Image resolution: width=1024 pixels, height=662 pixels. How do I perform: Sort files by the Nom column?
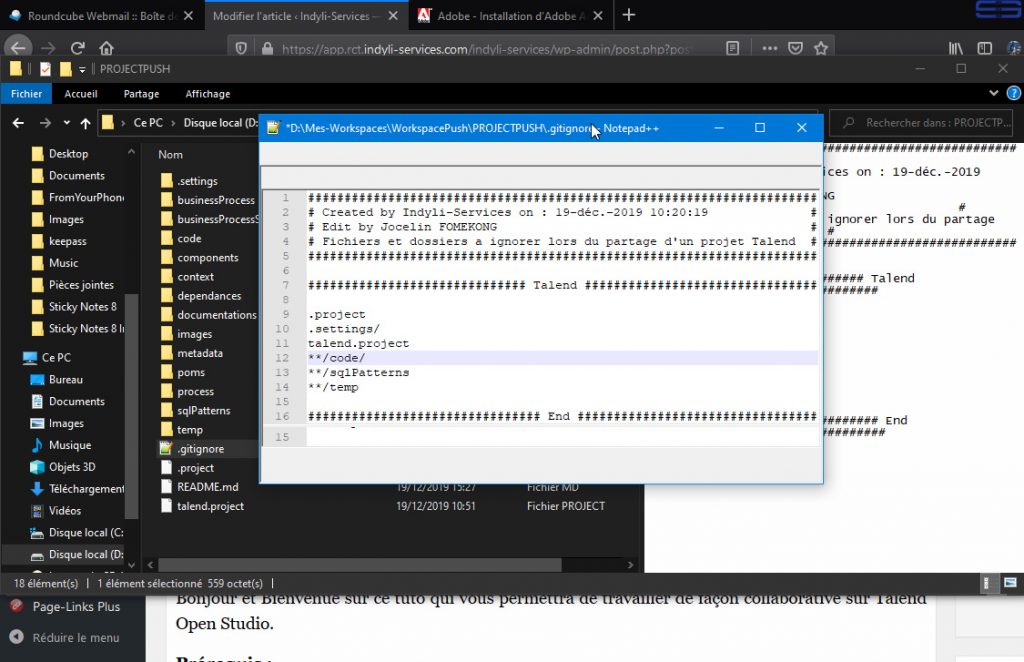click(x=170, y=155)
